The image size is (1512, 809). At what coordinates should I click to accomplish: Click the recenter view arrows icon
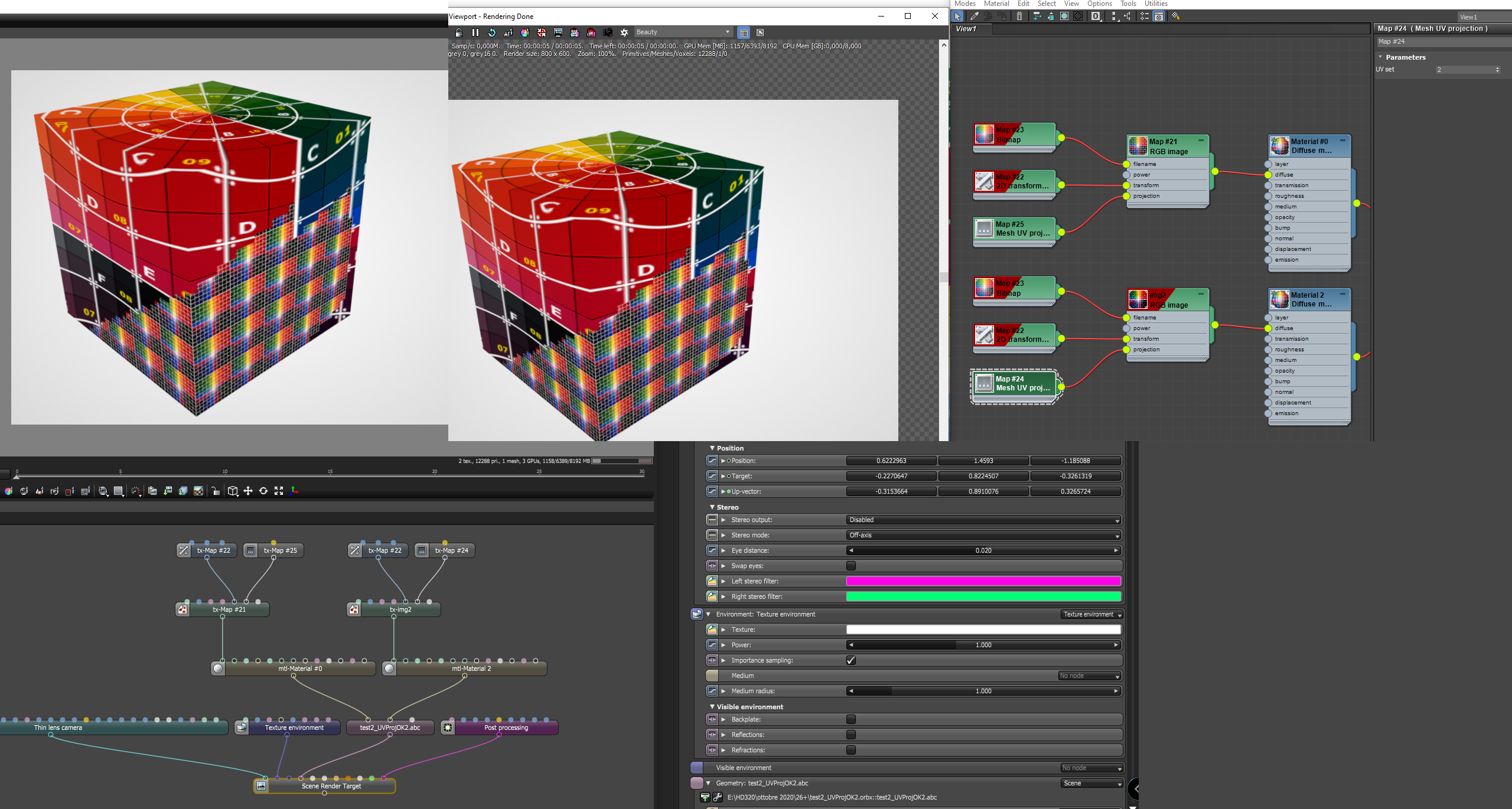tap(279, 491)
